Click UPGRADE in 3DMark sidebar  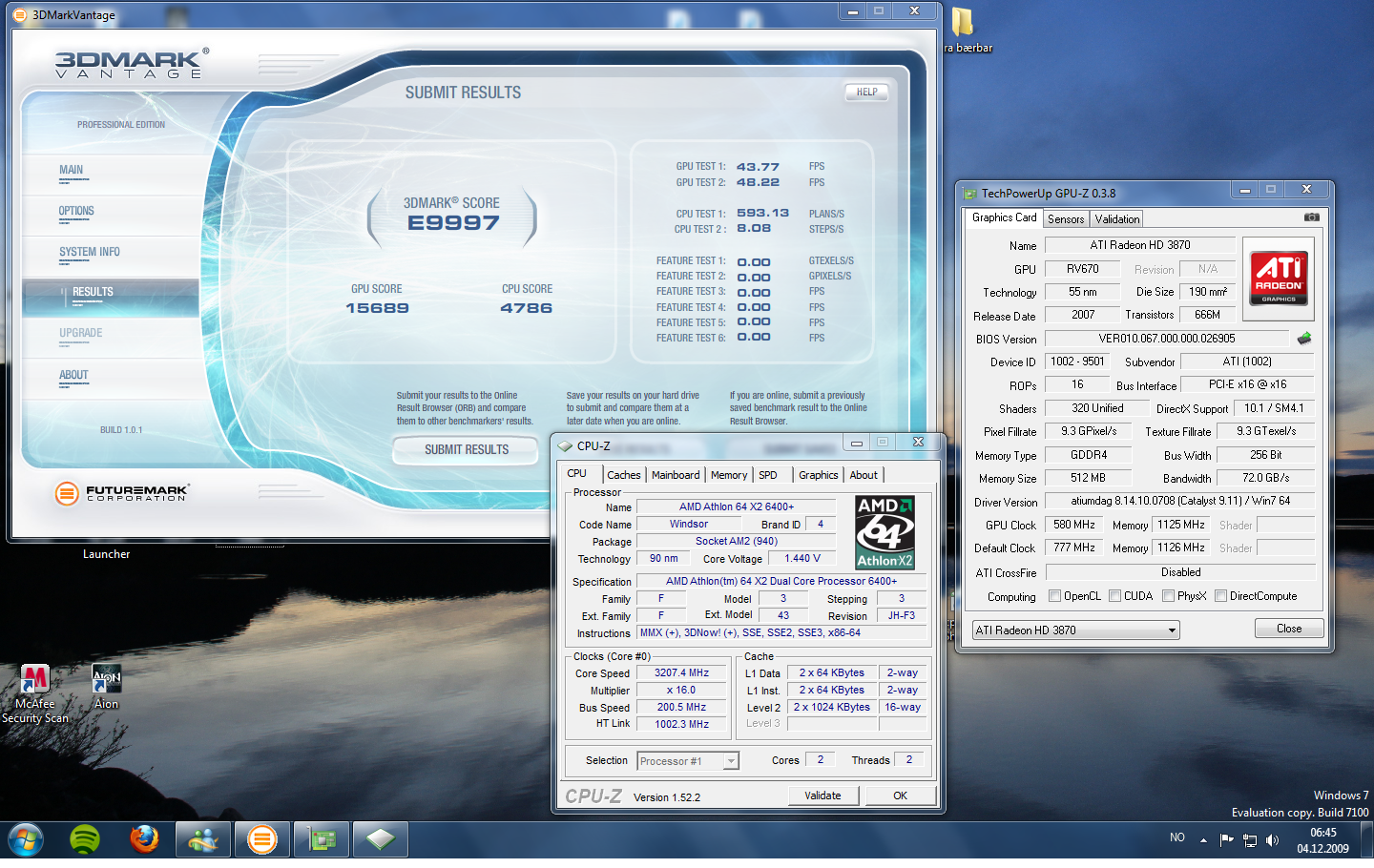pos(81,333)
